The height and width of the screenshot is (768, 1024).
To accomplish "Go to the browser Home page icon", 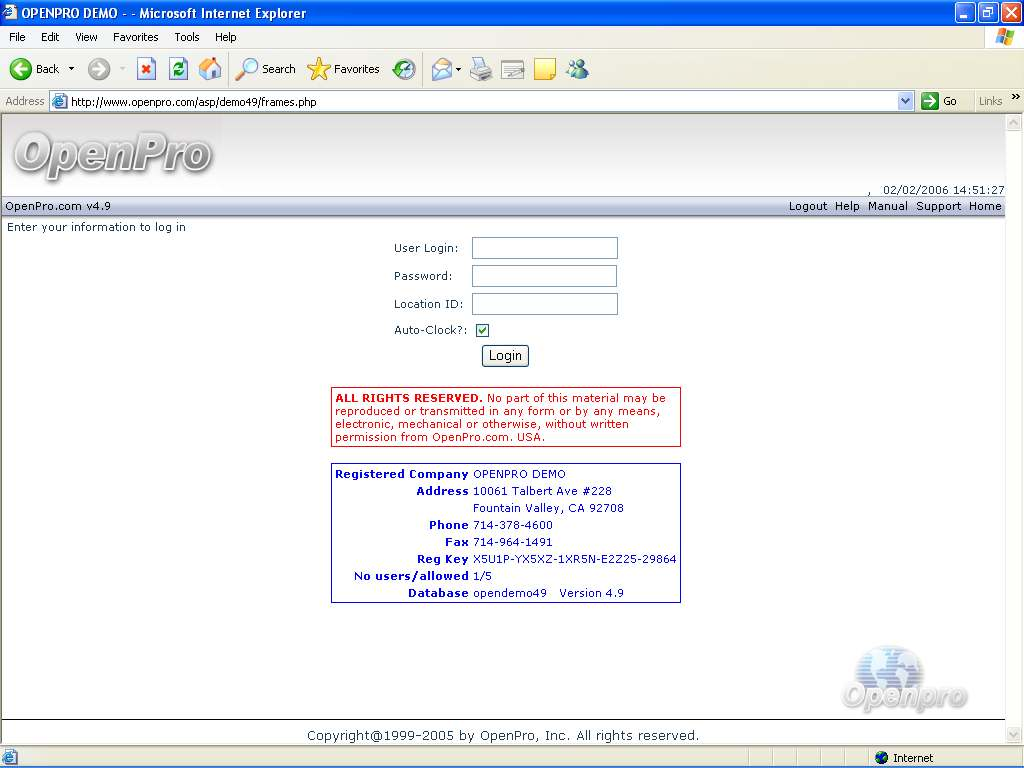I will point(210,69).
